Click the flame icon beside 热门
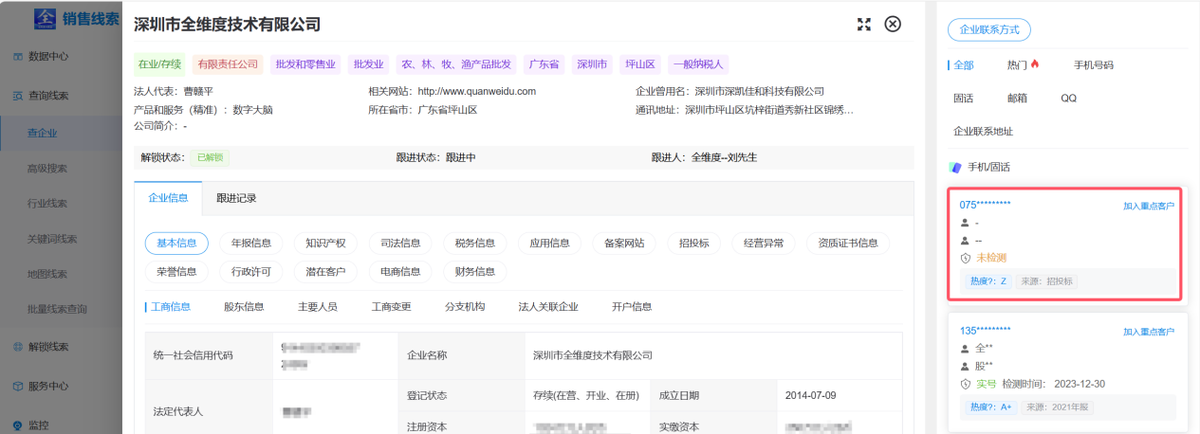1200x434 pixels. (x=1035, y=65)
